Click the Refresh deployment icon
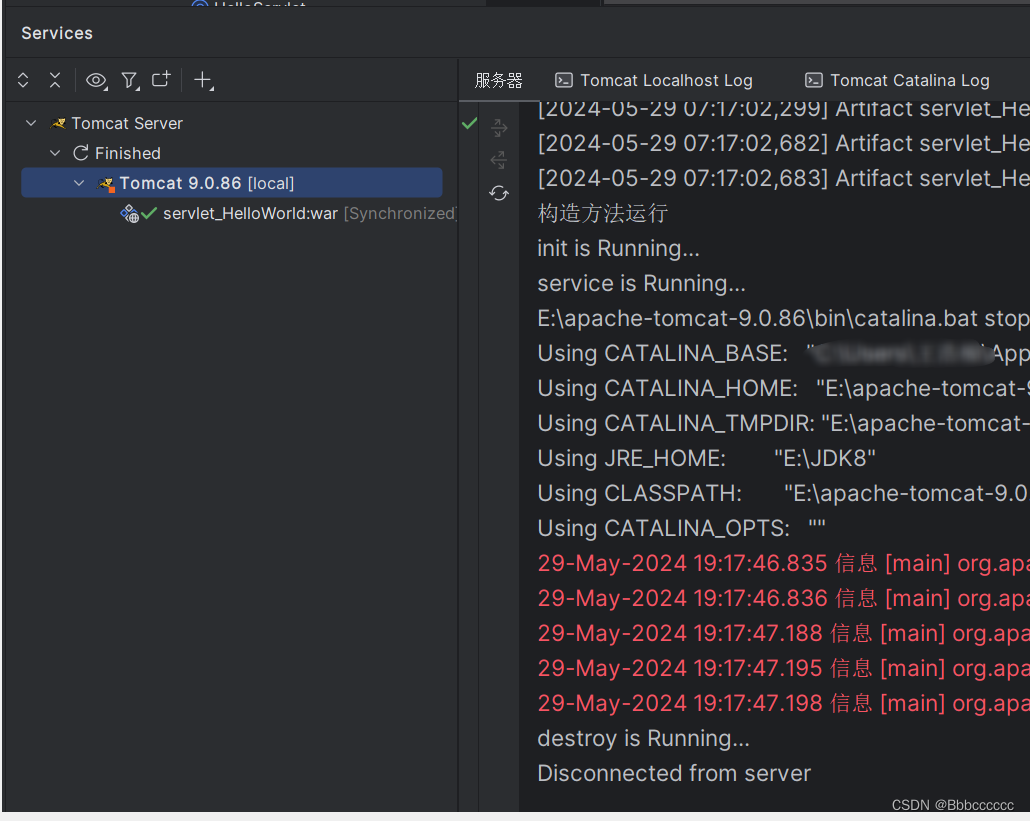The image size is (1030, 821). tap(499, 193)
